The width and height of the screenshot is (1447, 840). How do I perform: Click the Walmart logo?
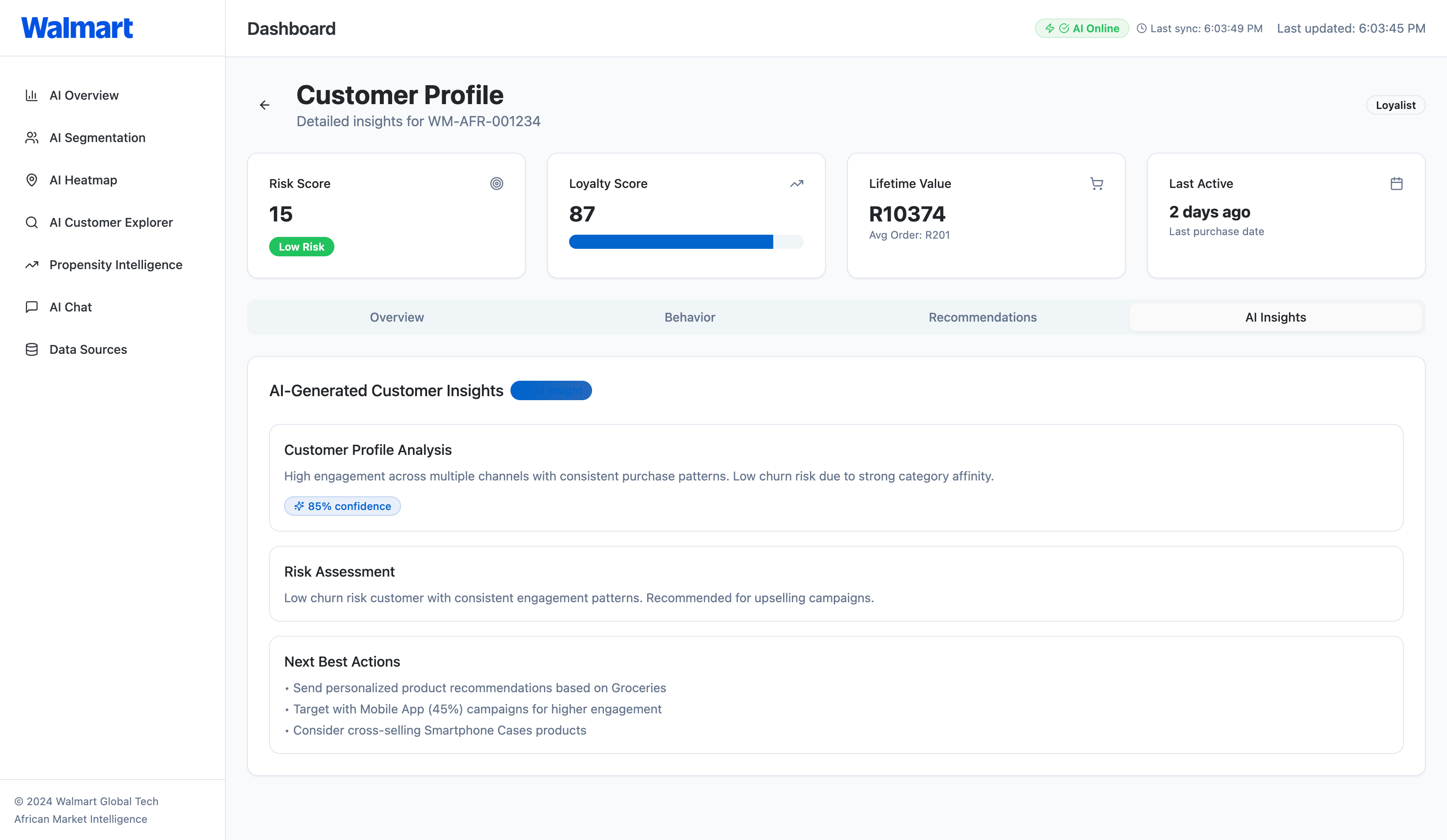pos(77,28)
